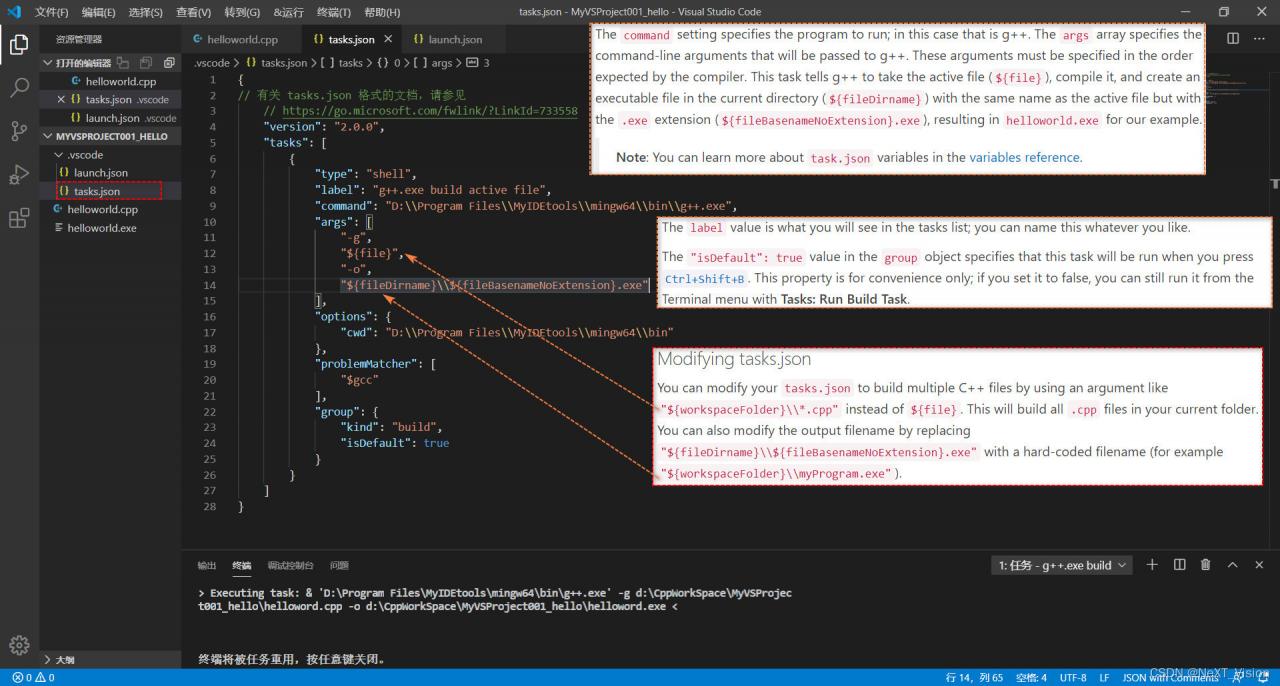This screenshot has width=1280, height=686.
Task: Open the 帮助(H) menu
Action: pos(382,12)
